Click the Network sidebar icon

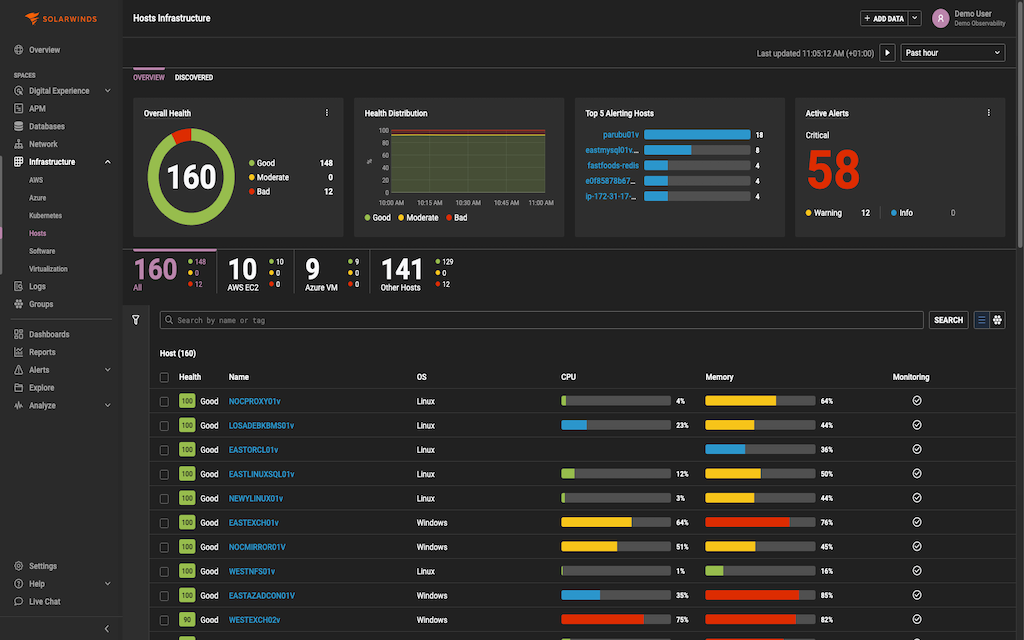click(18, 144)
